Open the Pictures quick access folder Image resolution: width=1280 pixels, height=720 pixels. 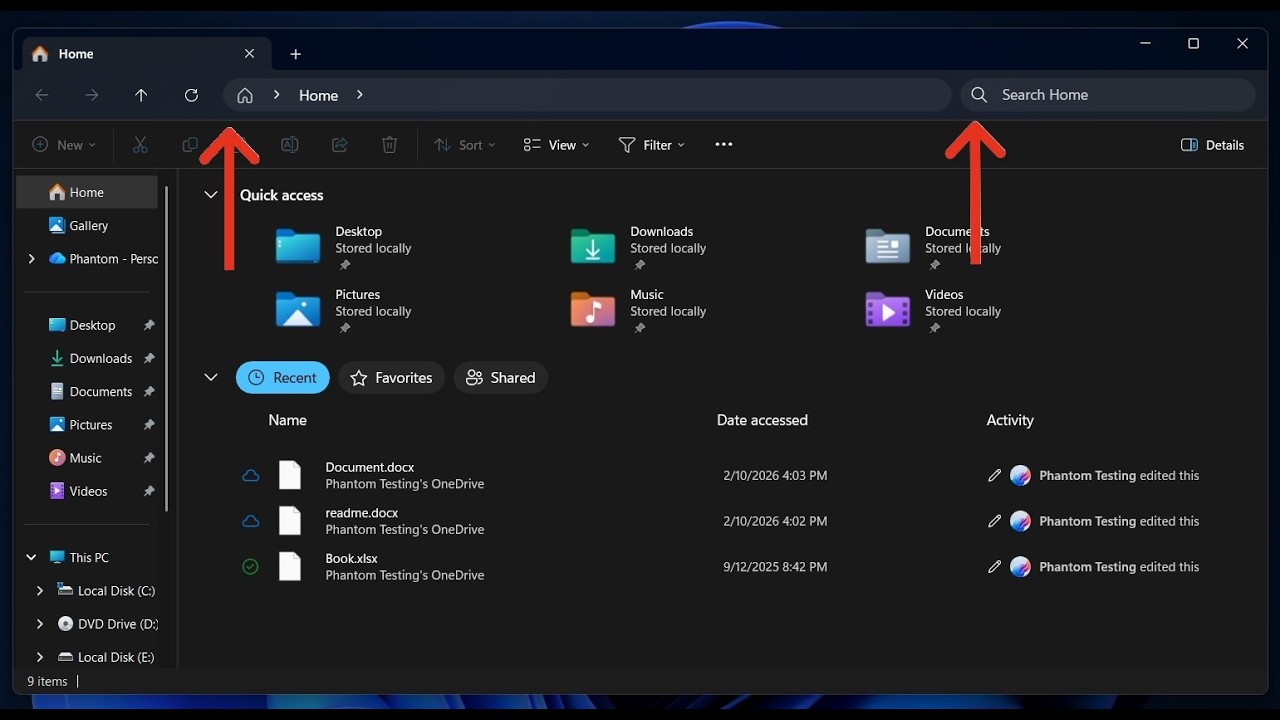click(343, 310)
